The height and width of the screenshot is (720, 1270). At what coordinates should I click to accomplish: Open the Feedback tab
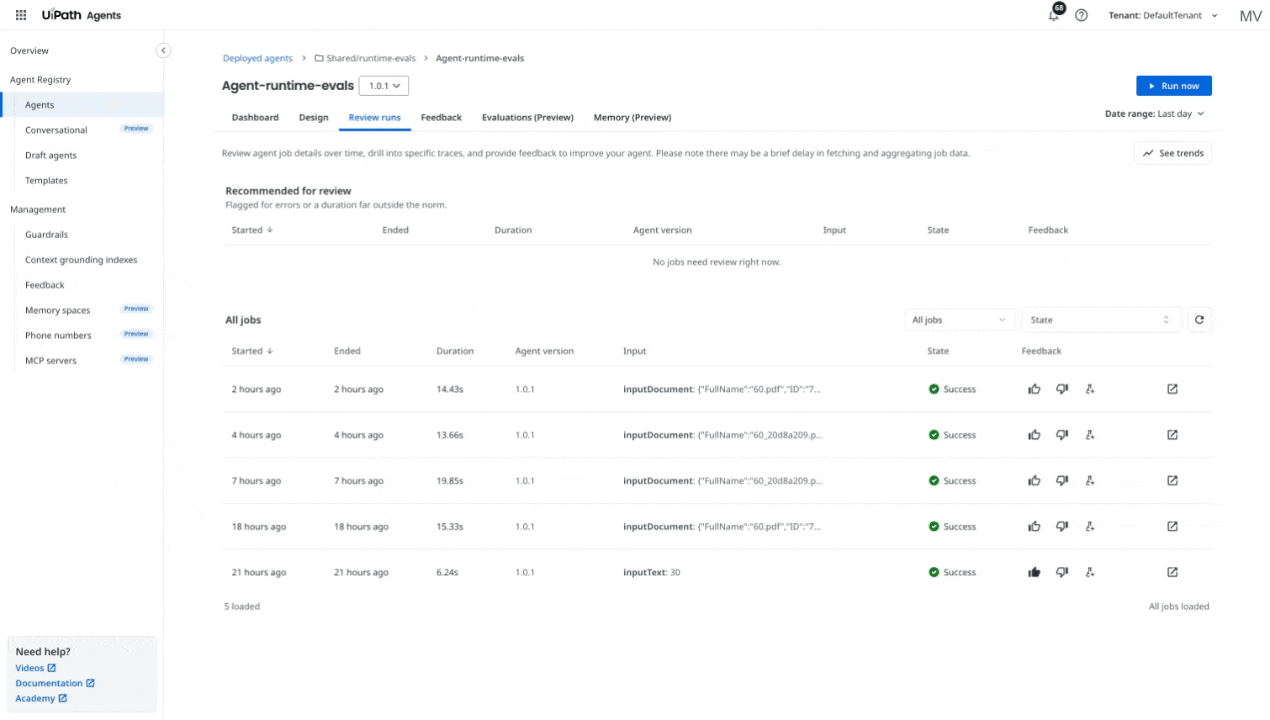click(x=441, y=117)
